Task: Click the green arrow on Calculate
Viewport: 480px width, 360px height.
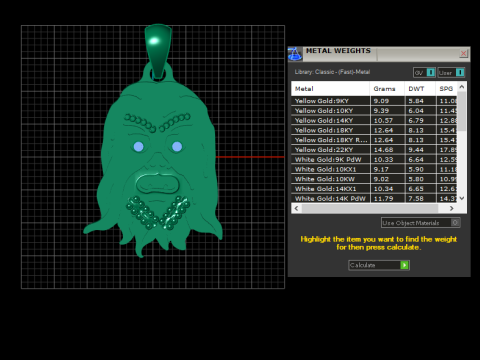Action: (404, 265)
